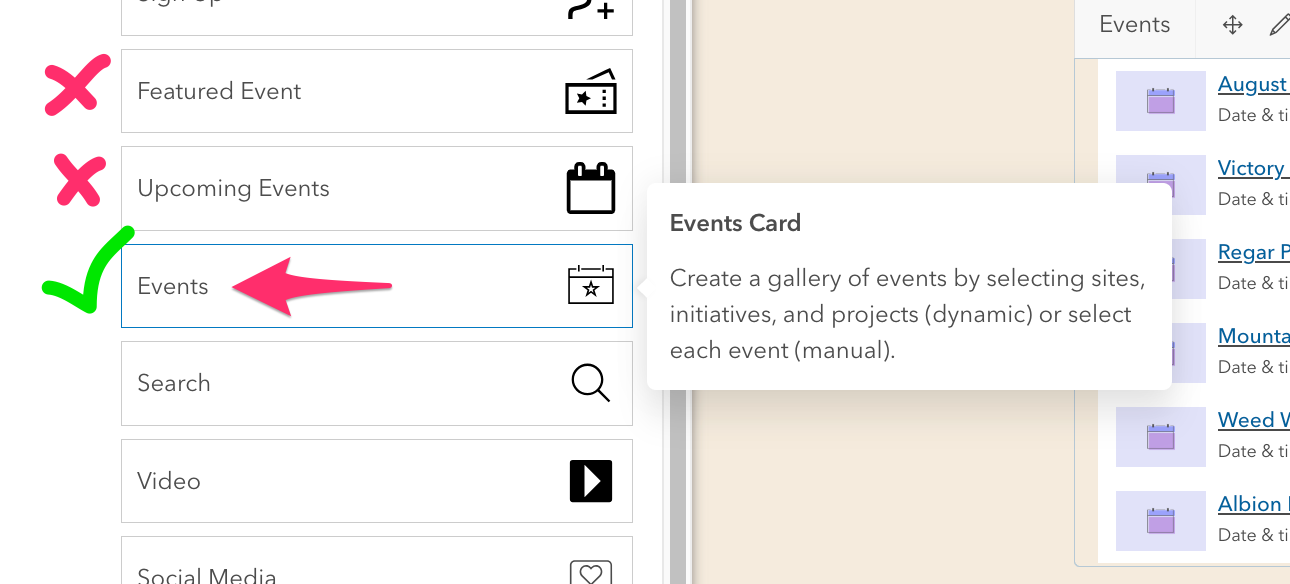The width and height of the screenshot is (1290, 584).
Task: Follow the Regar P event link
Action: click(1253, 252)
